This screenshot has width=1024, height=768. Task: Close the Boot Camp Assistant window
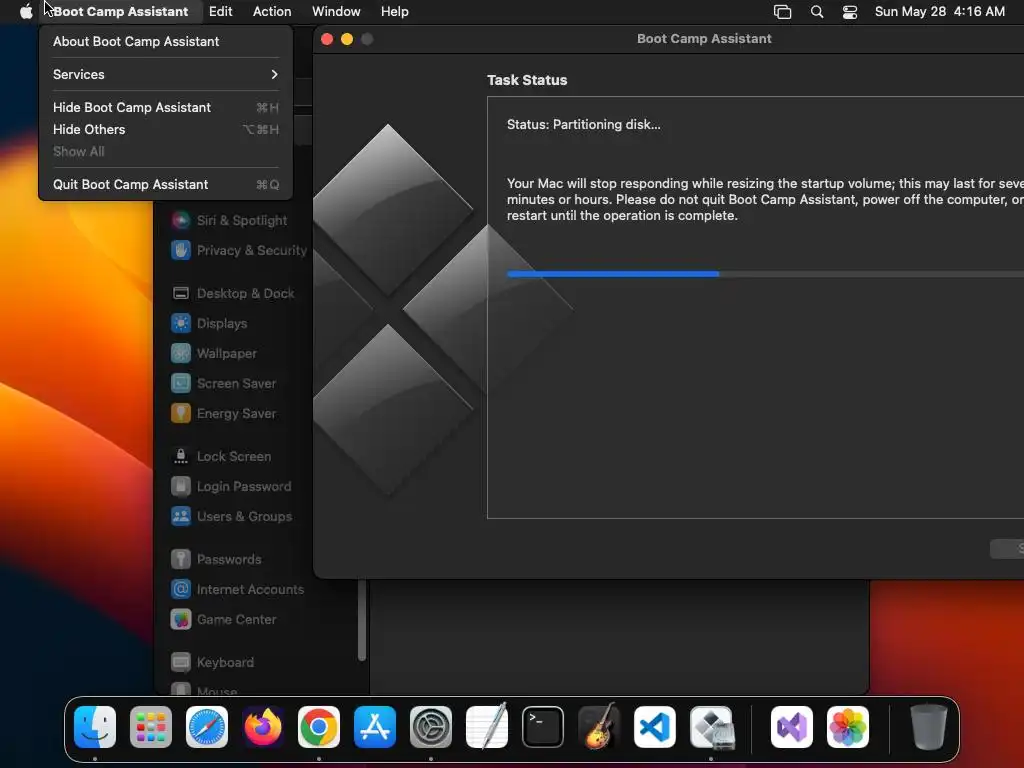(327, 39)
